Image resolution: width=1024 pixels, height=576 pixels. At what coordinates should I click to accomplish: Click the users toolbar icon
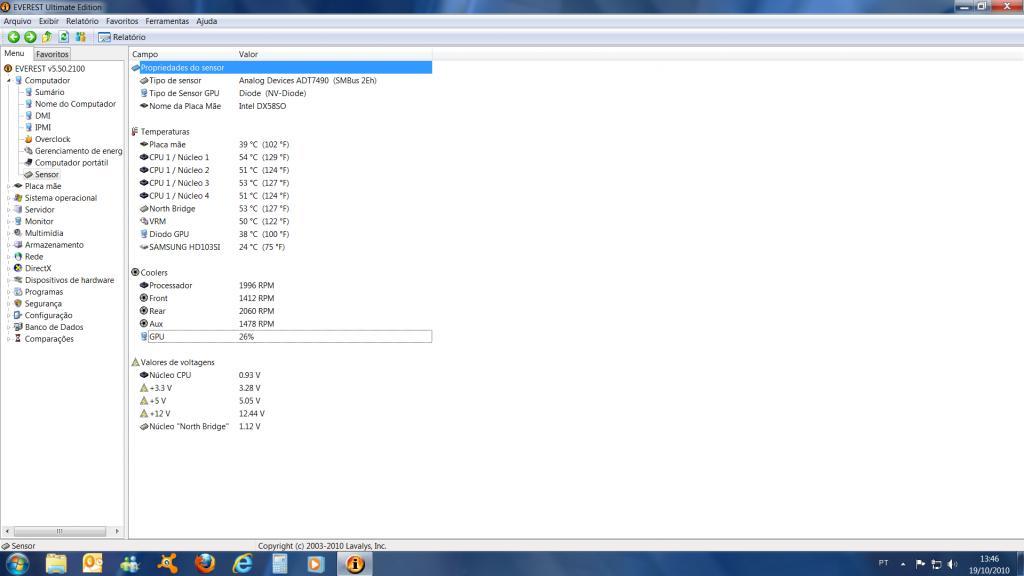click(81, 37)
